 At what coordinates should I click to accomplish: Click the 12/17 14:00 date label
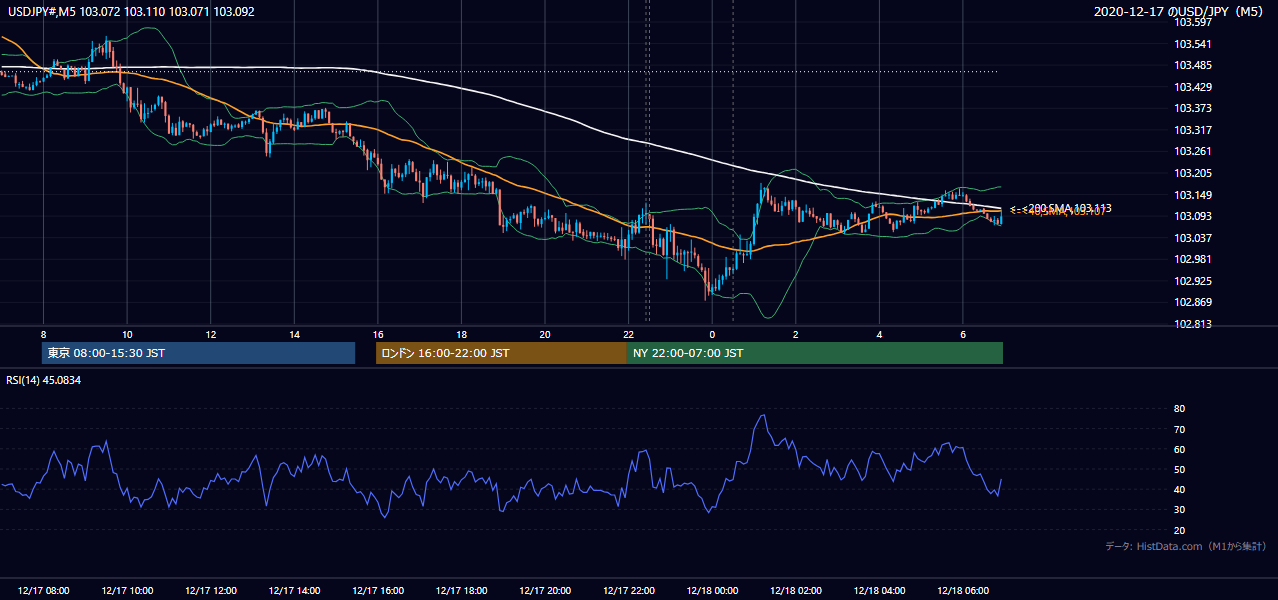point(294,591)
